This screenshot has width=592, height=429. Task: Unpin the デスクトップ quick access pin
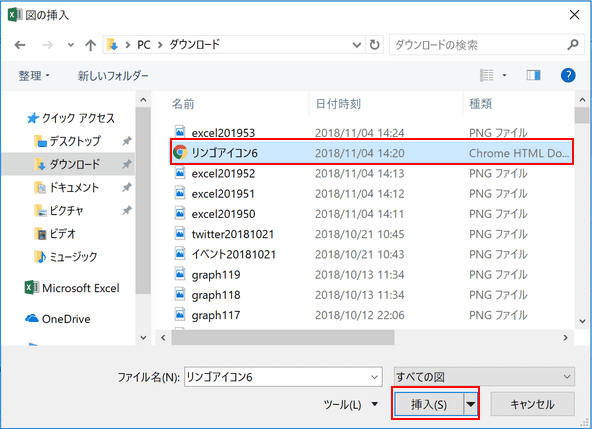click(x=126, y=141)
